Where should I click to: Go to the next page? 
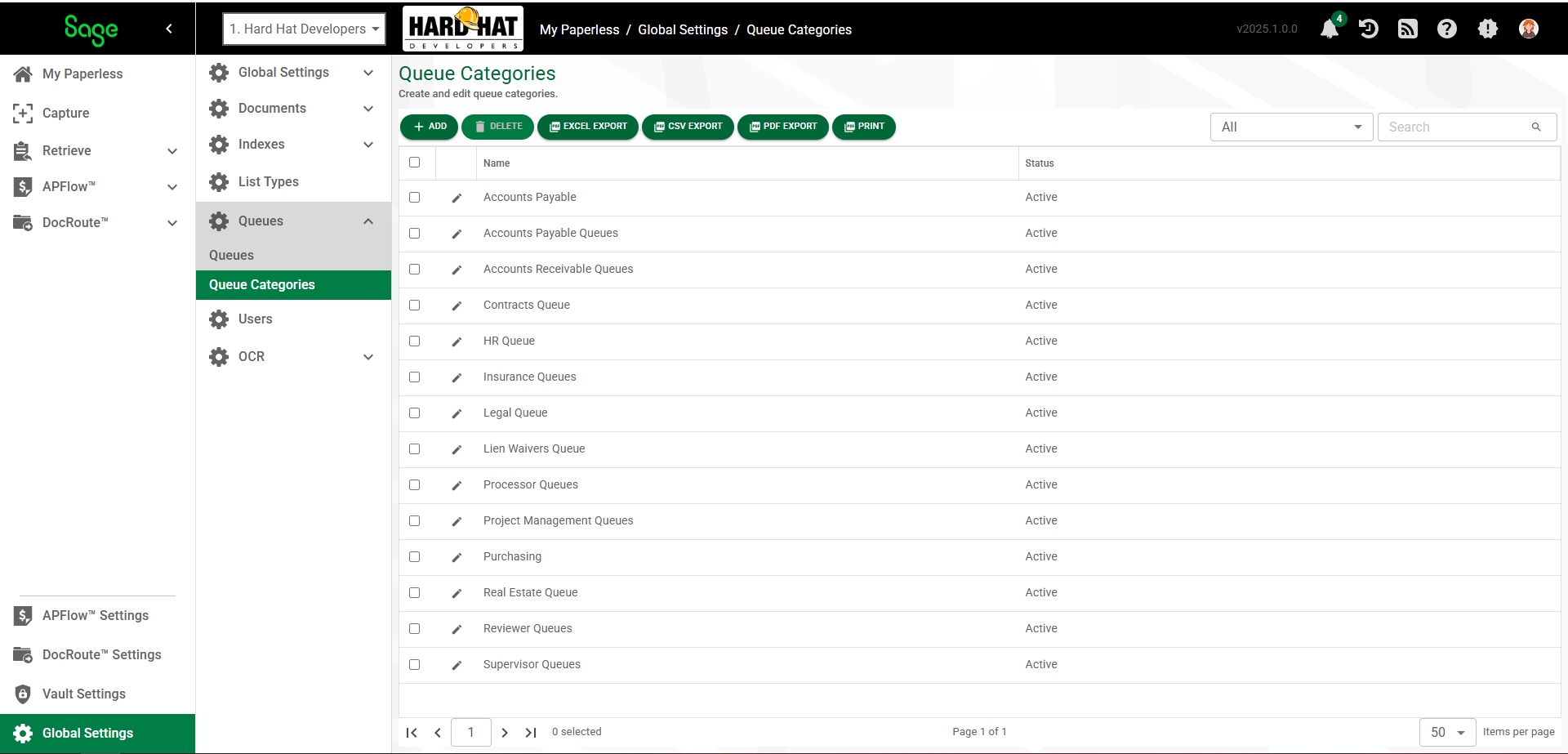[505, 732]
